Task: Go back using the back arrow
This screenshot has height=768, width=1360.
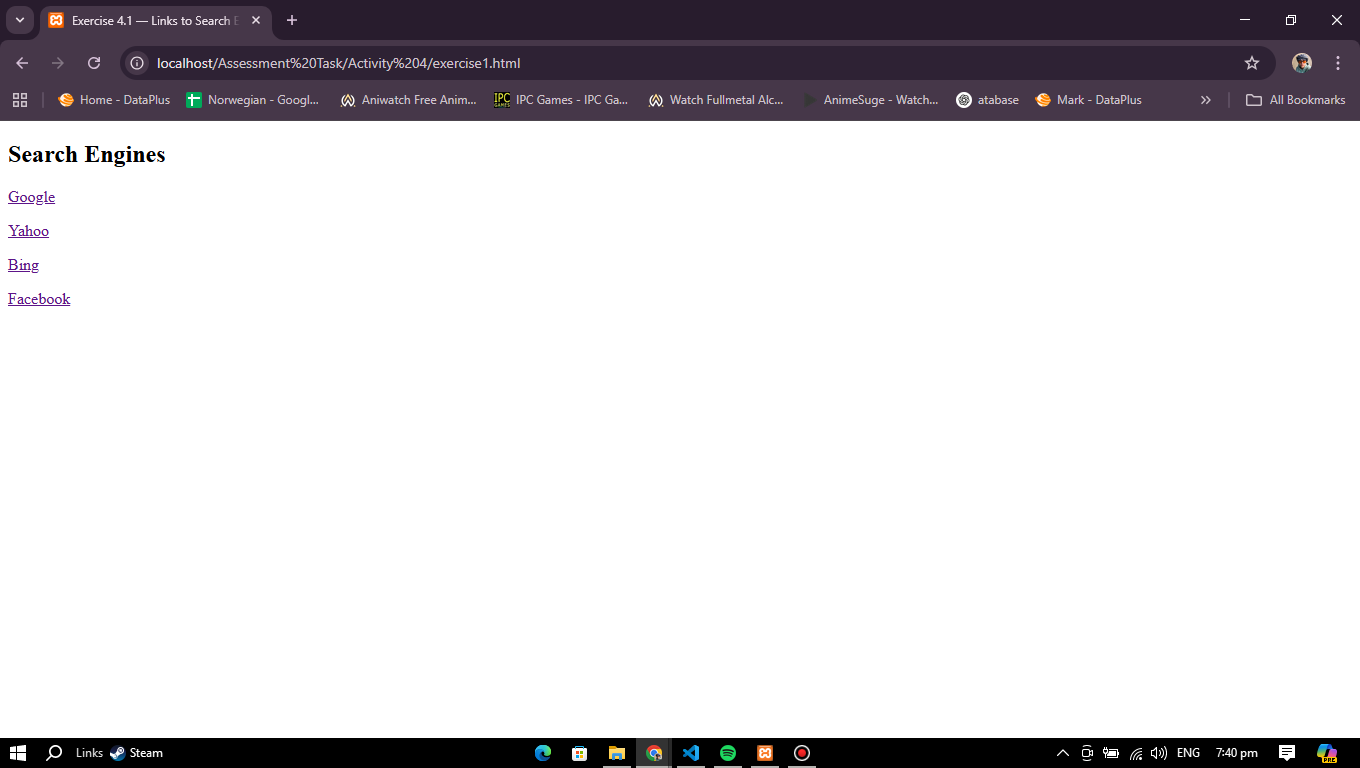Action: [x=22, y=63]
